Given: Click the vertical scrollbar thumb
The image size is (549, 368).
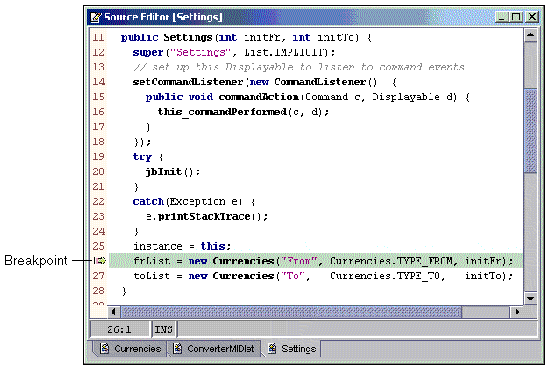Looking at the screenshot, I should pyautogui.click(x=530, y=131).
